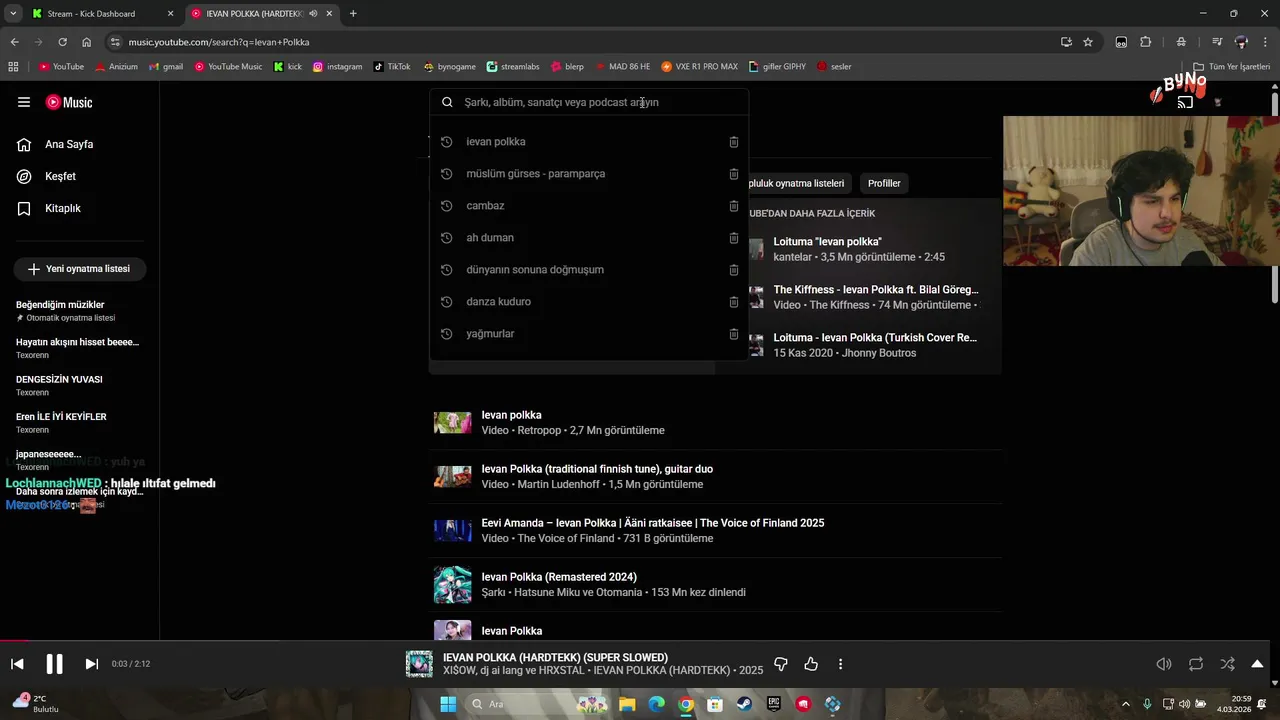Like the current song
Viewport: 1280px width, 720px height.
pos(811,664)
